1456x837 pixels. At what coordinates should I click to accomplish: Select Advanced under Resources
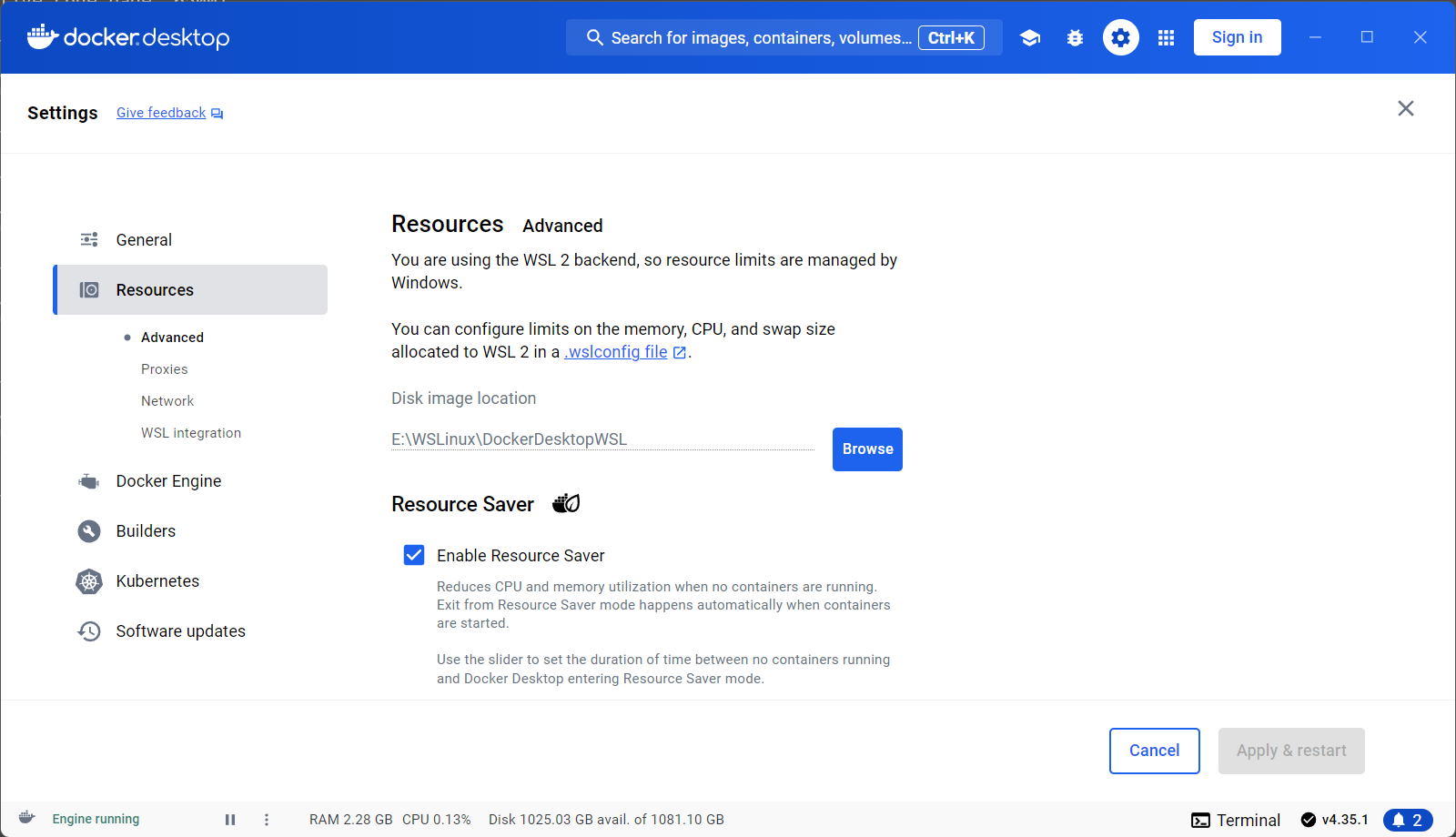pyautogui.click(x=172, y=338)
